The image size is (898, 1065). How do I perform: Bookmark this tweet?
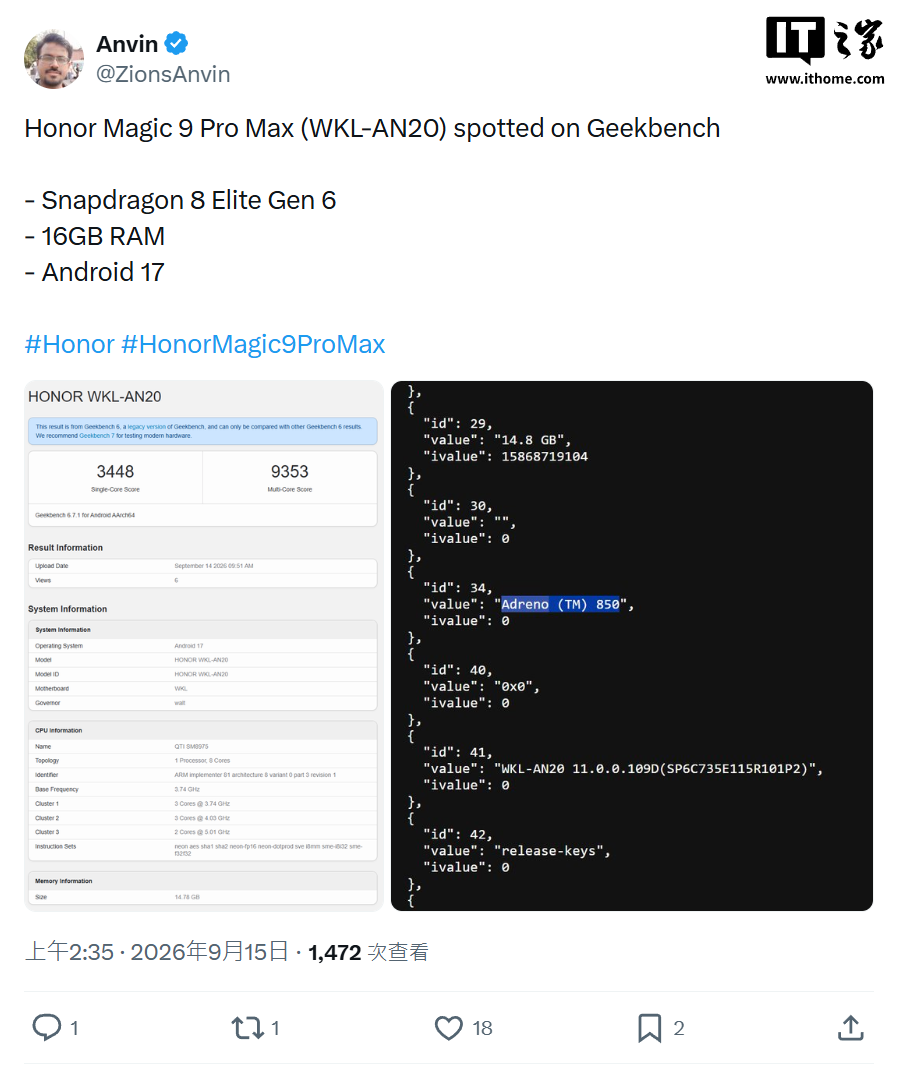pos(649,1028)
